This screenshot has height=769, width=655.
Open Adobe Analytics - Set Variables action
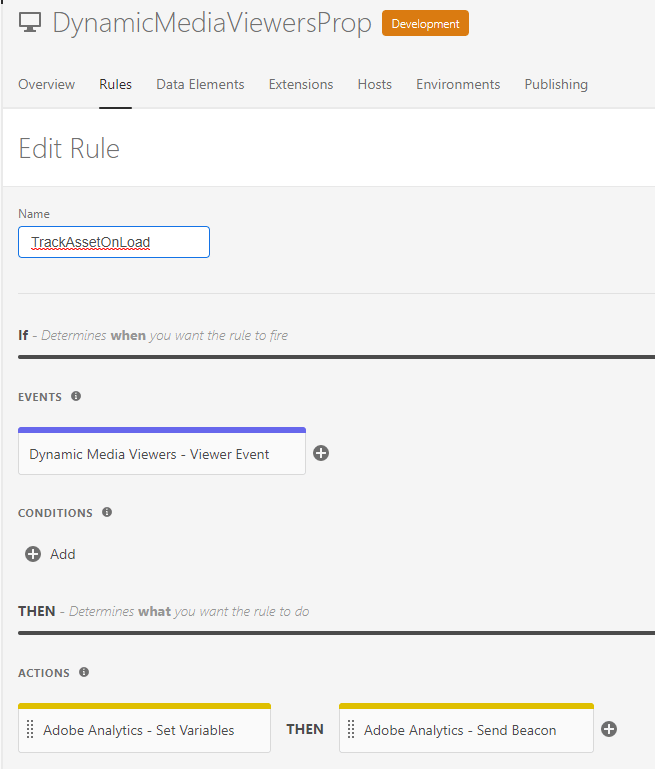[x=145, y=730]
